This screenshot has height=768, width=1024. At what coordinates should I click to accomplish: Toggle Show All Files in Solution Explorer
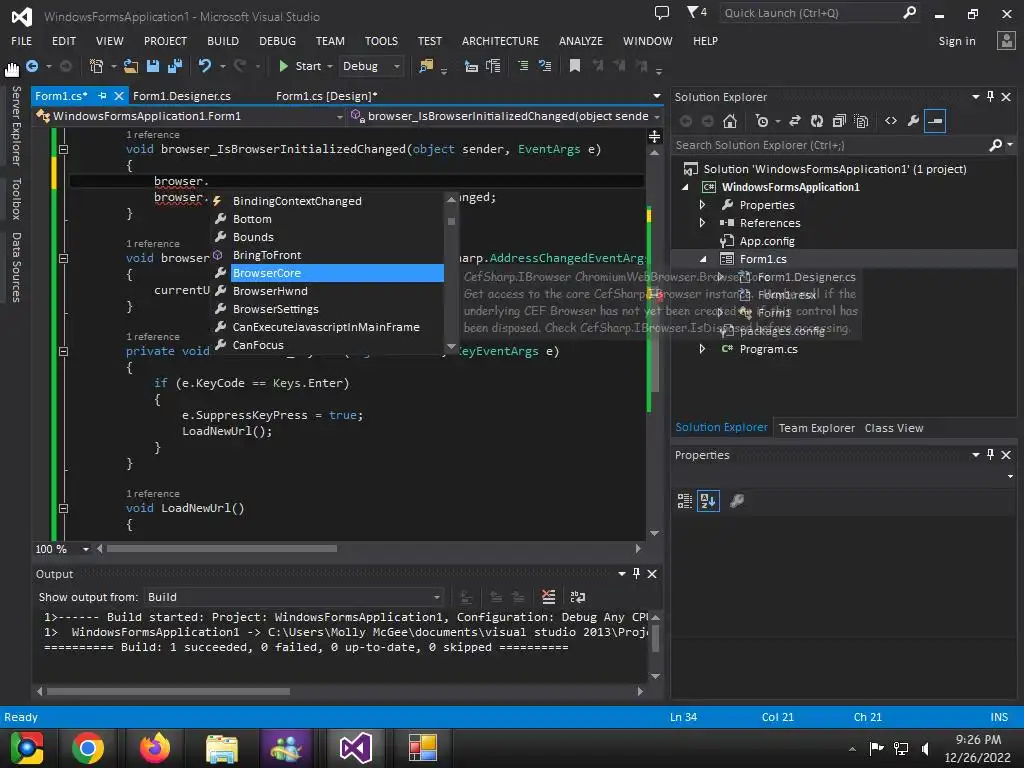861,121
